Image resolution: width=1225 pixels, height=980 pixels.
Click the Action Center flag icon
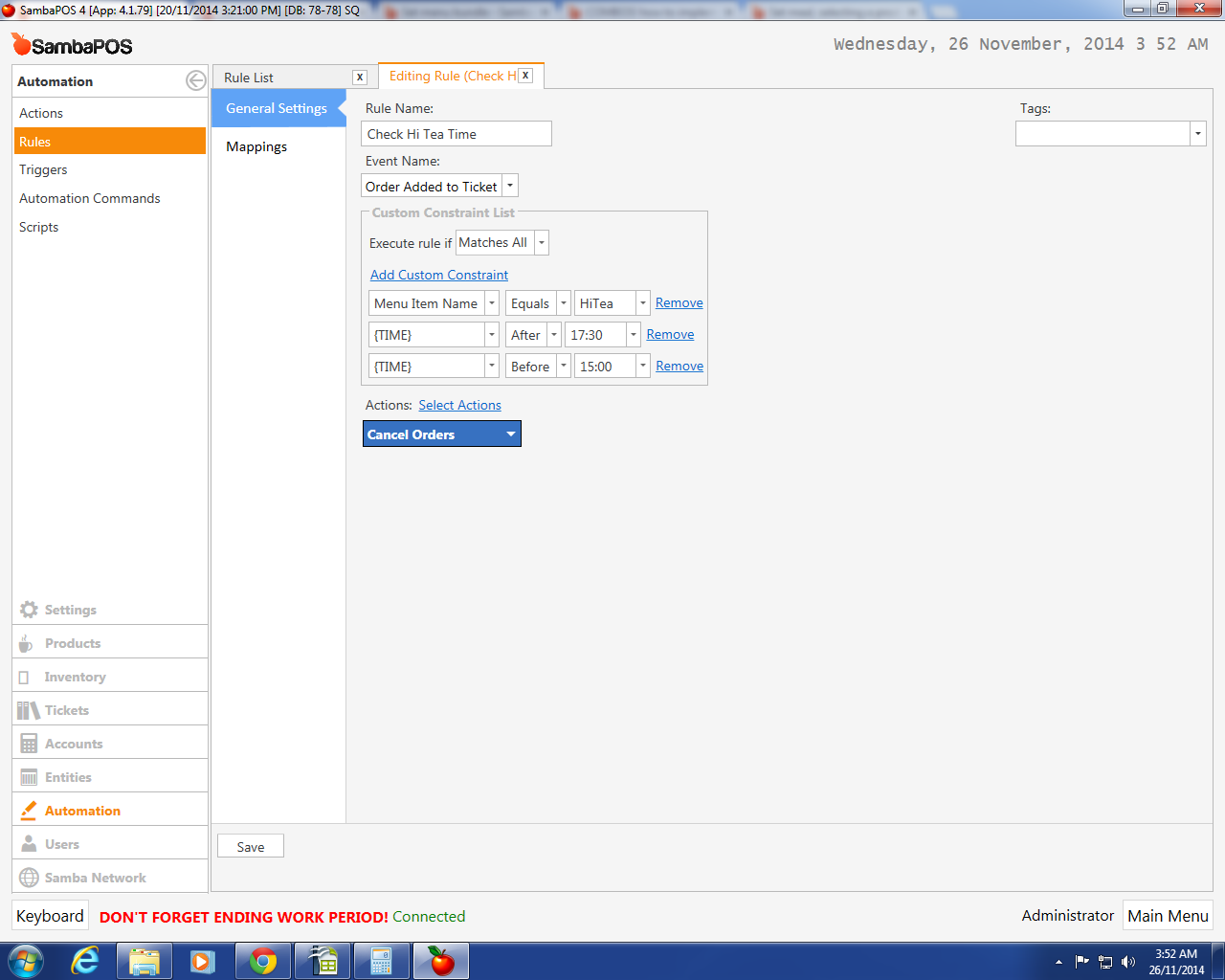[1082, 962]
